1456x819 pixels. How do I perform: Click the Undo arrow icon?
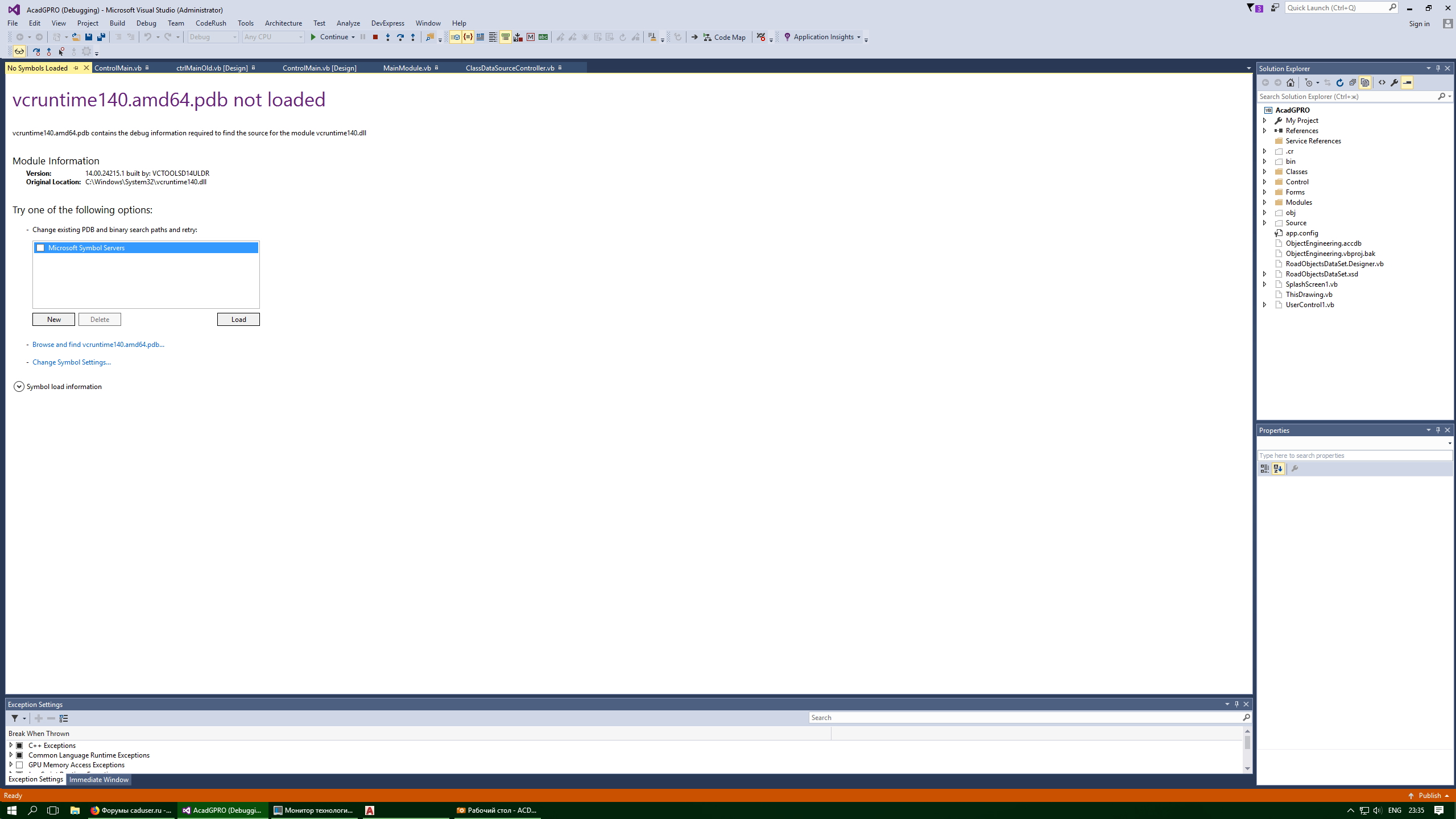click(148, 37)
